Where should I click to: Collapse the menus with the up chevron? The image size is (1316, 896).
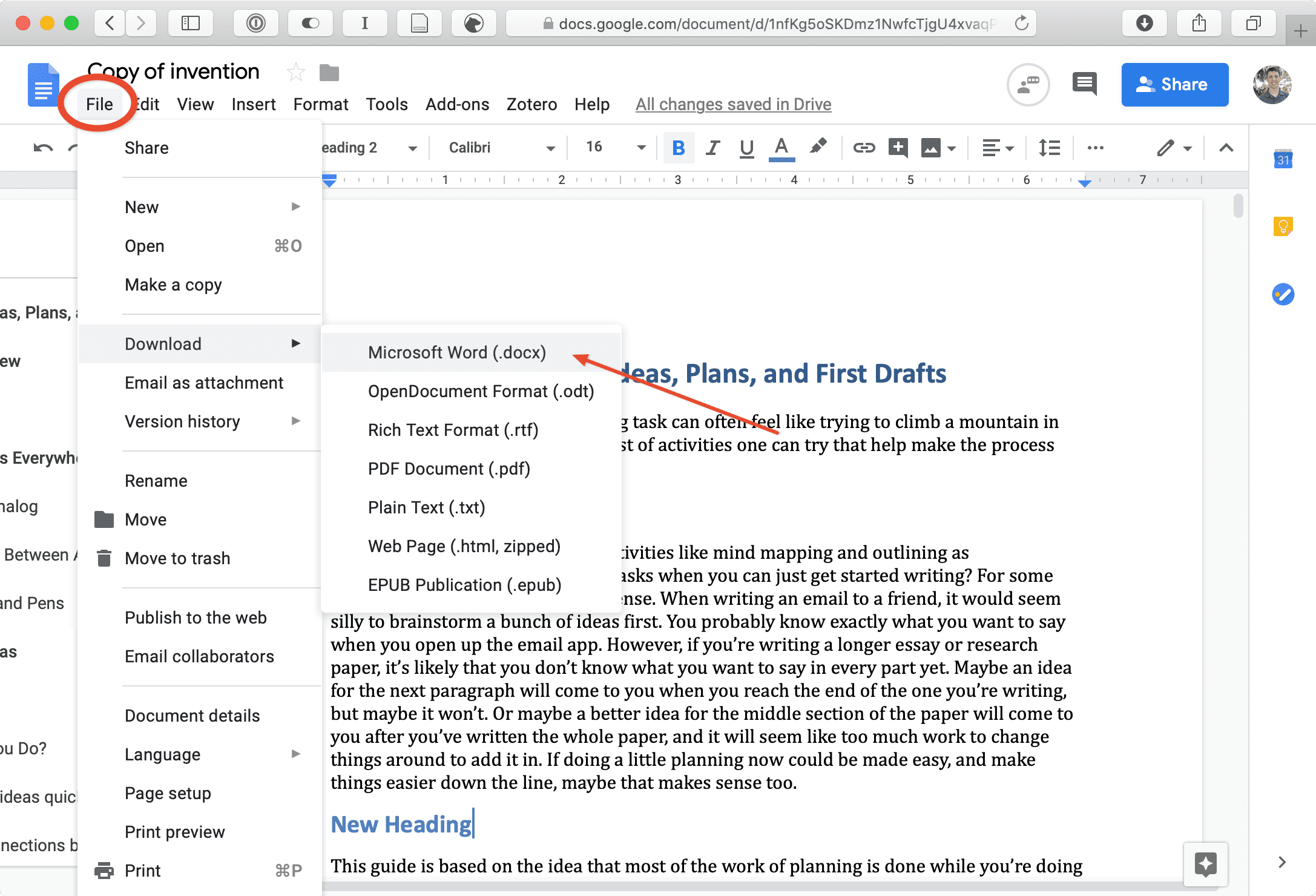coord(1226,148)
